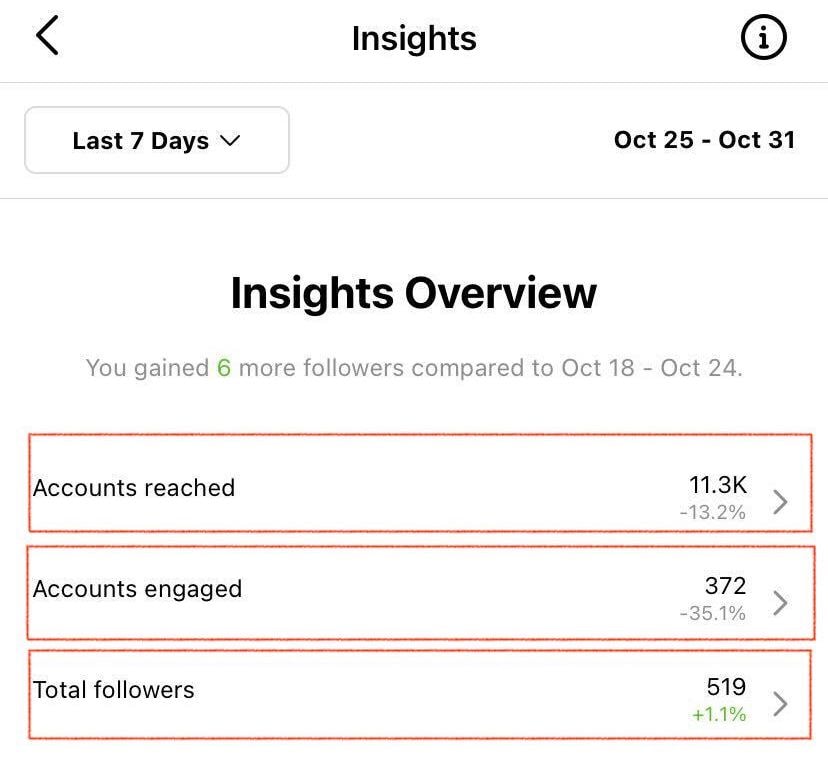This screenshot has width=828, height=770.
Task: Tap the -13.2% reach change figure
Action: (712, 513)
